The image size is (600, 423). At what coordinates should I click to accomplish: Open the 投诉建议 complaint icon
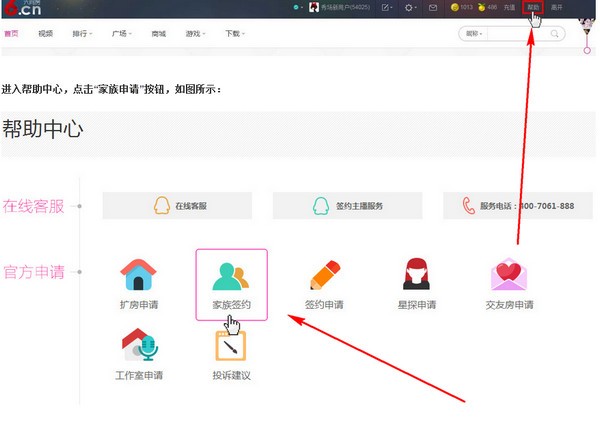pos(231,346)
